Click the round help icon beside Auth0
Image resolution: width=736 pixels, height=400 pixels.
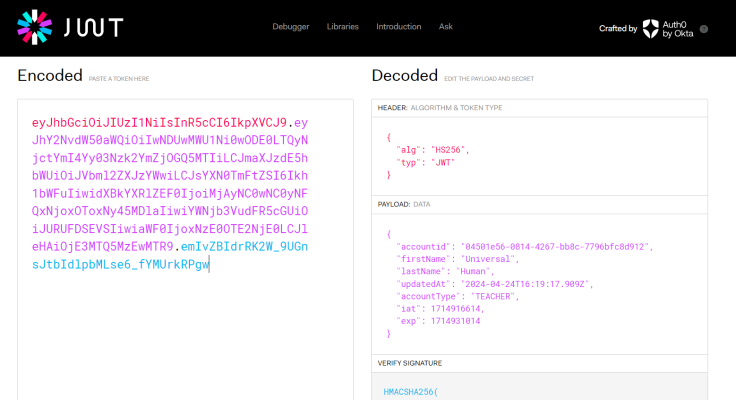pyautogui.click(x=704, y=29)
